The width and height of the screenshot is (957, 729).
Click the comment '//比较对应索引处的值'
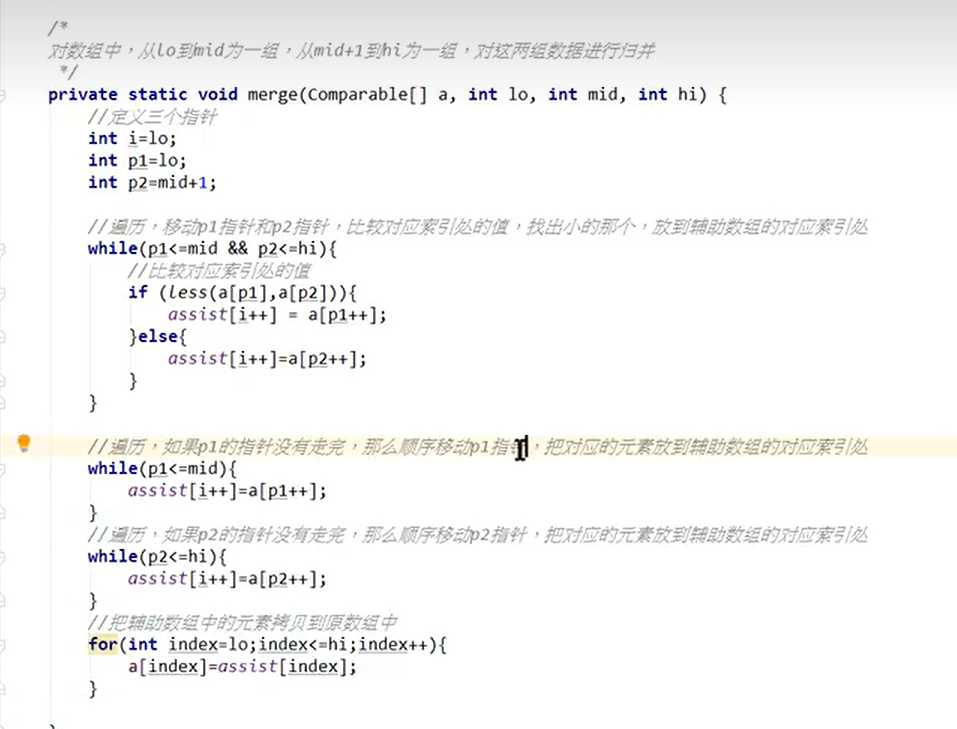click(x=220, y=270)
